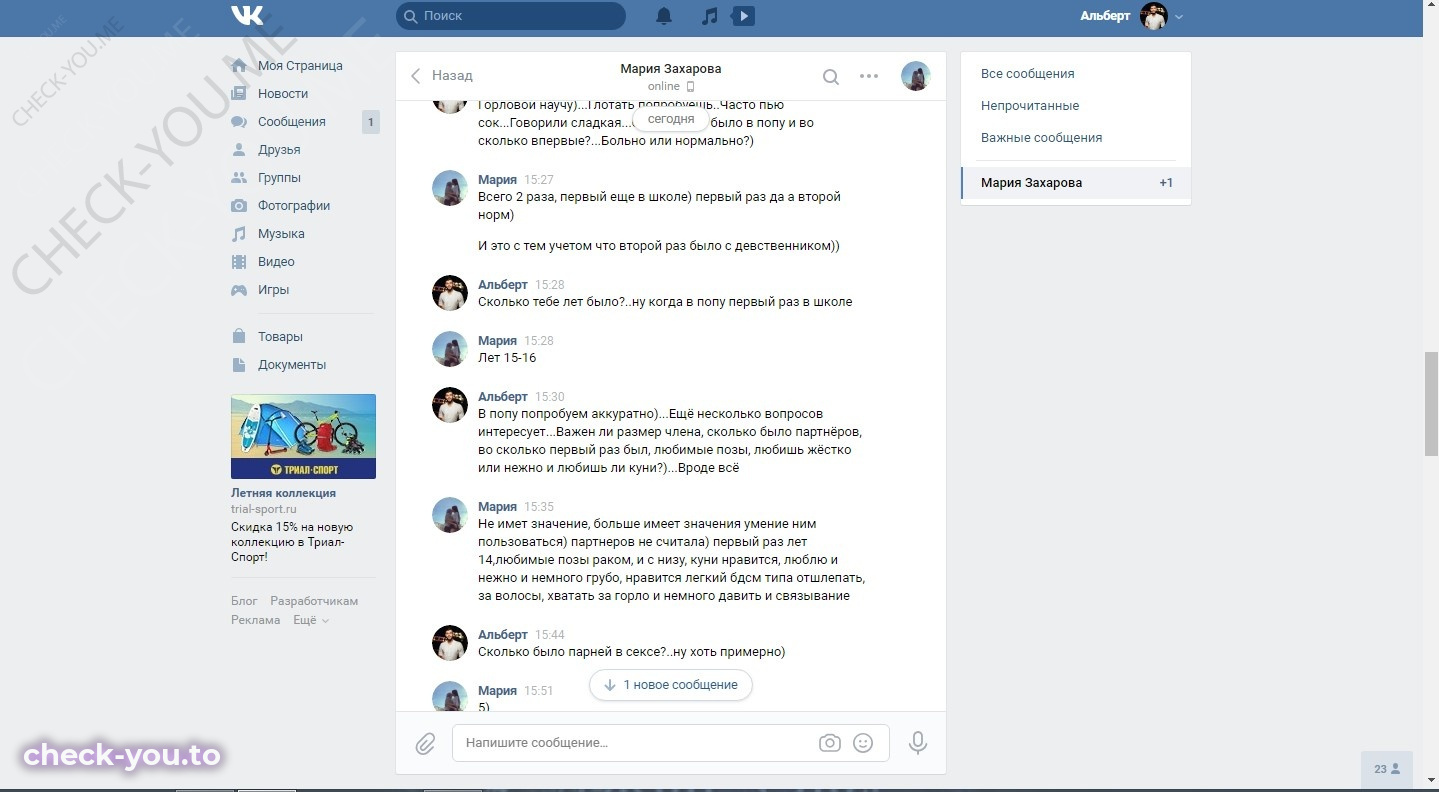Click the news icon beside Новости
Screen dimensions: 1439x792
coord(239,93)
